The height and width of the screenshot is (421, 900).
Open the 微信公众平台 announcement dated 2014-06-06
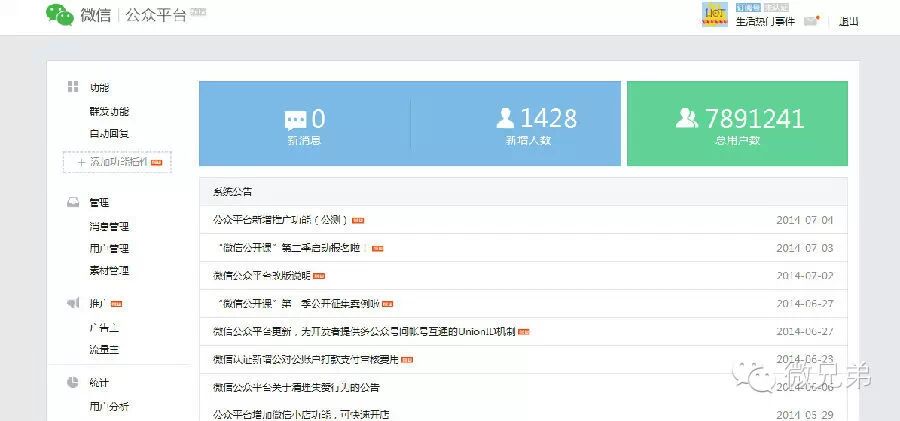point(296,388)
